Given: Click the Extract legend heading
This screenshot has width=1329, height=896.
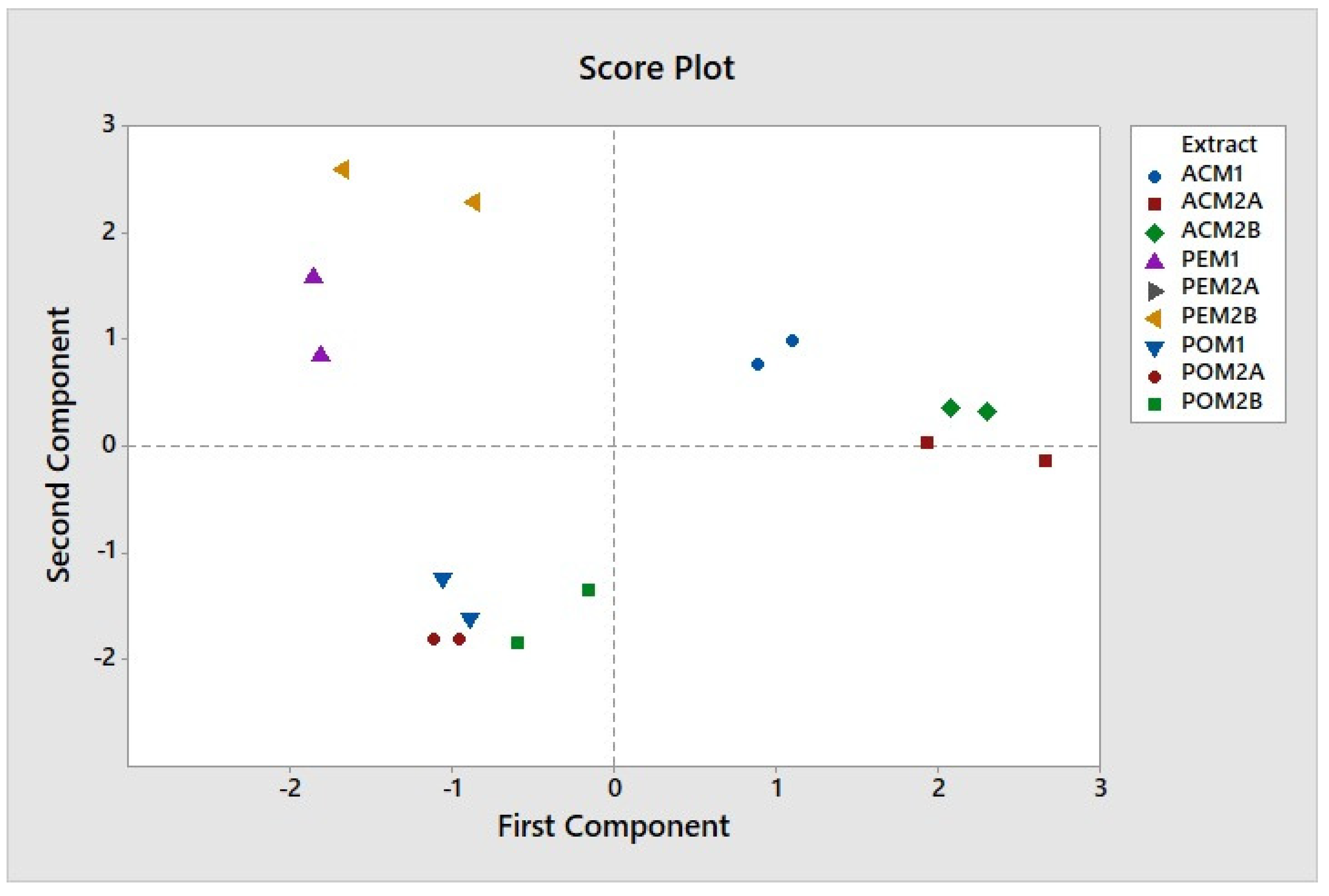Looking at the screenshot, I should (x=1218, y=145).
